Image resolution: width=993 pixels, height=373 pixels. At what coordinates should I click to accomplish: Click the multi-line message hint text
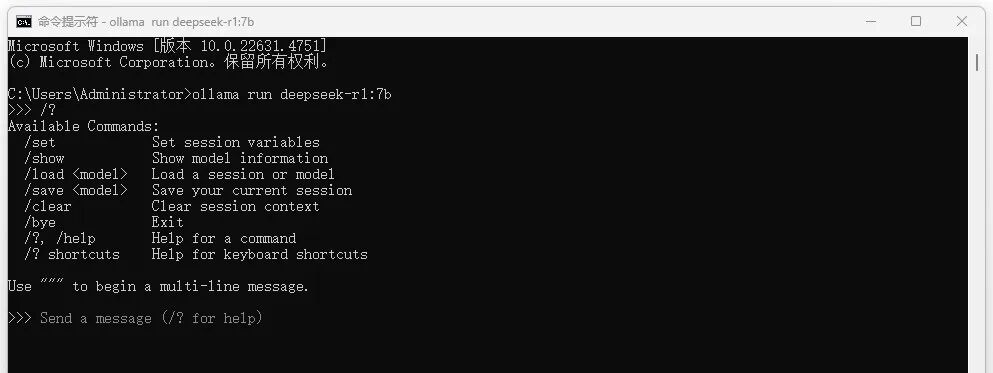point(158,286)
